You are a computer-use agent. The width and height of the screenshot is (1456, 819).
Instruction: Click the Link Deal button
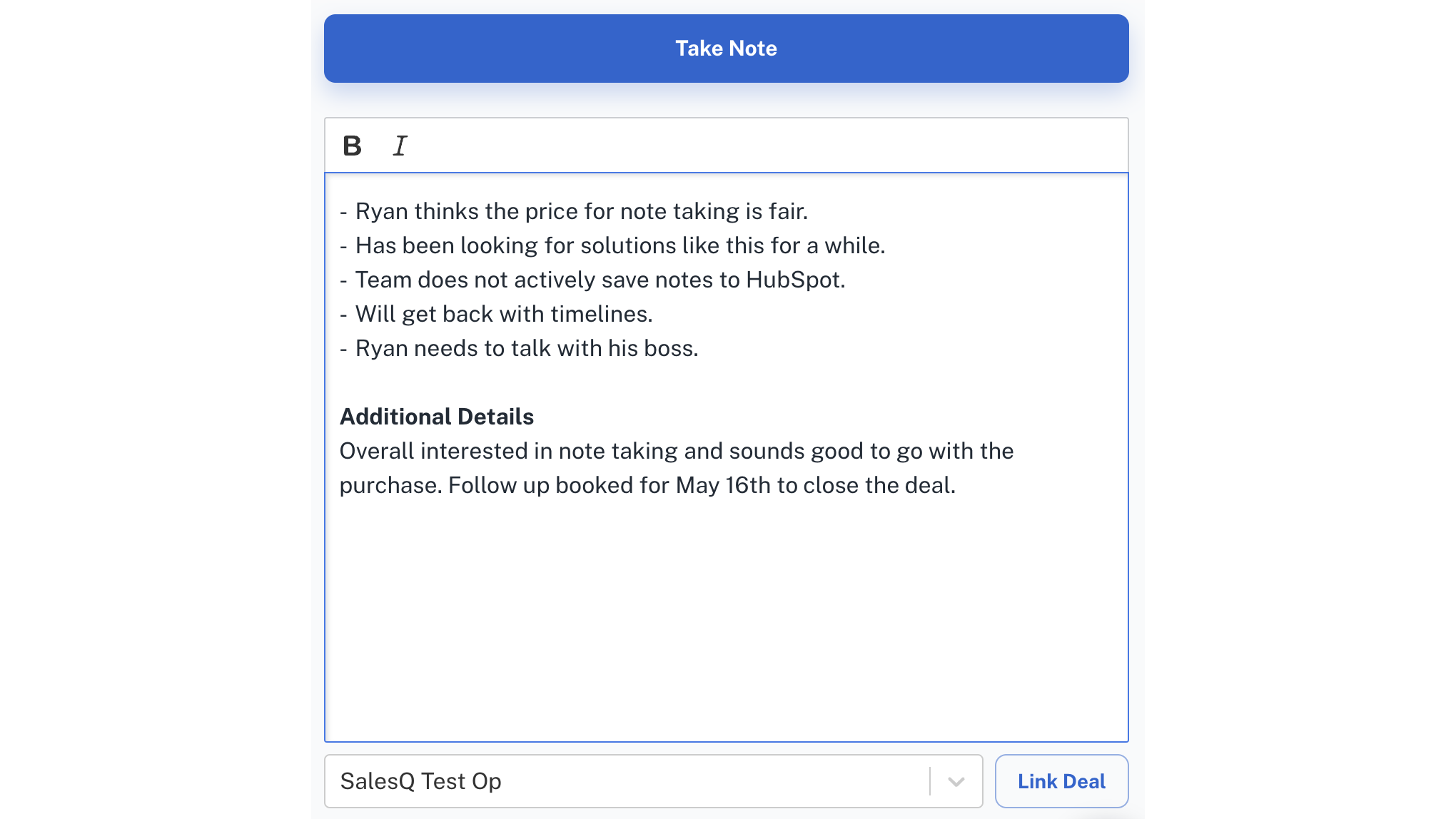coord(1061,781)
